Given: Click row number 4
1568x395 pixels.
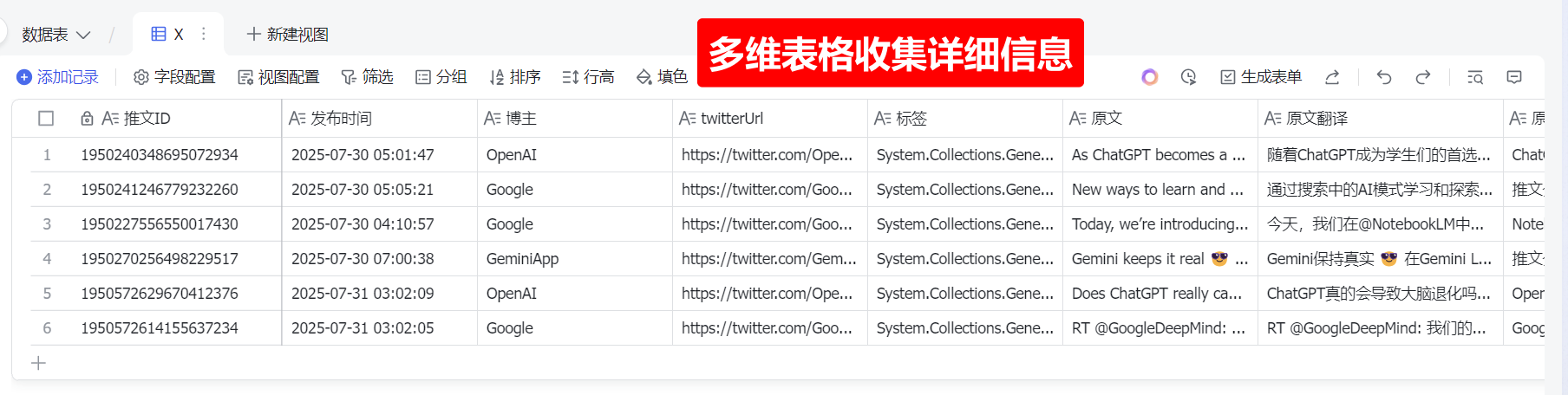Looking at the screenshot, I should [x=47, y=259].
